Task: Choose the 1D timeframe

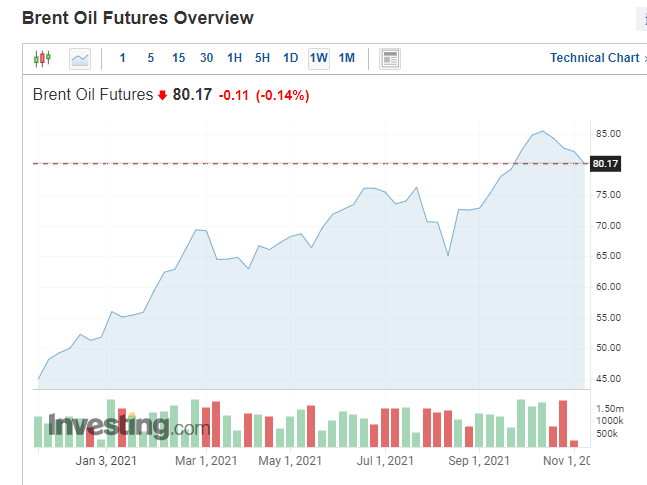Action: click(290, 58)
